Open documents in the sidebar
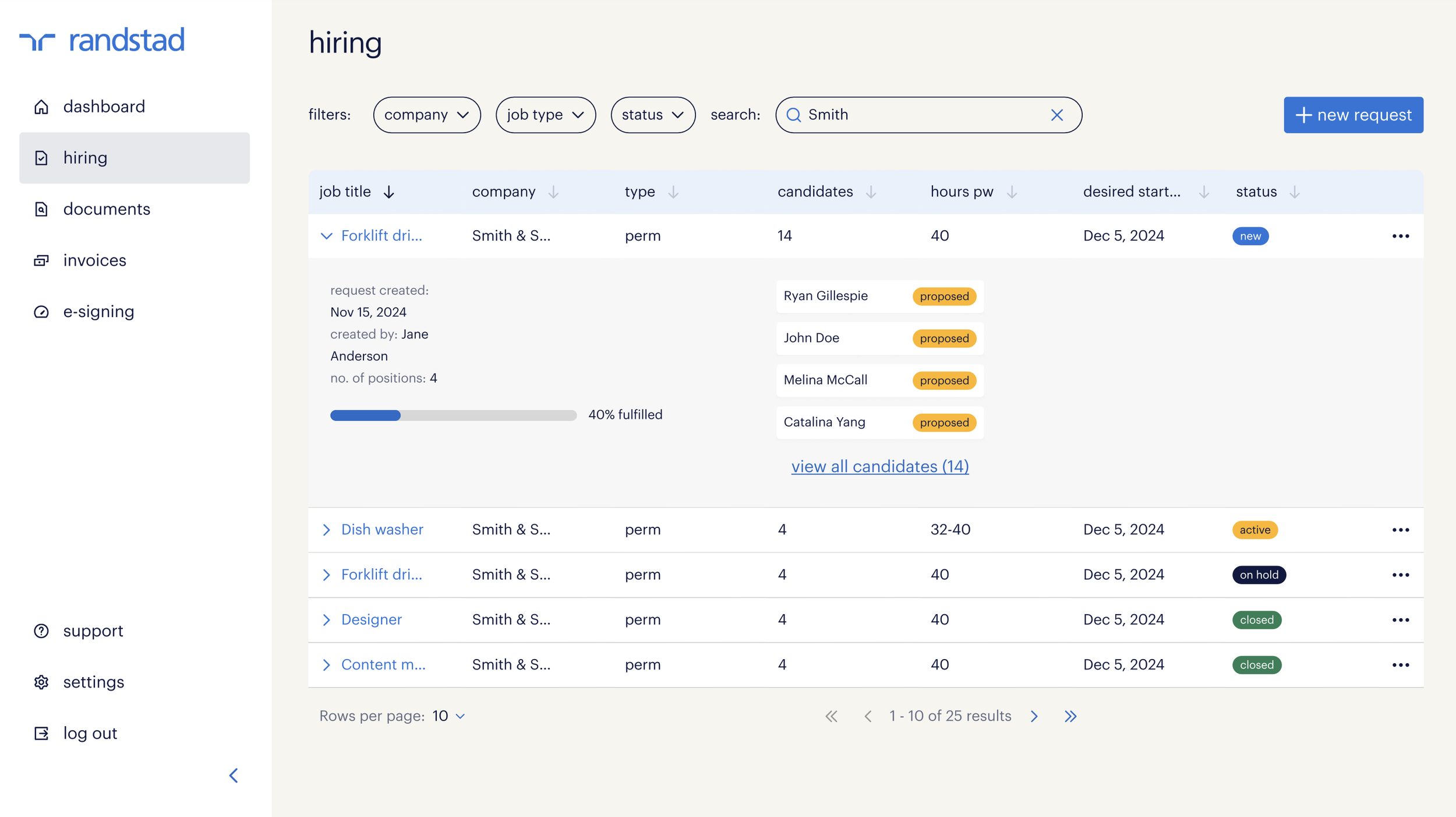 point(107,209)
